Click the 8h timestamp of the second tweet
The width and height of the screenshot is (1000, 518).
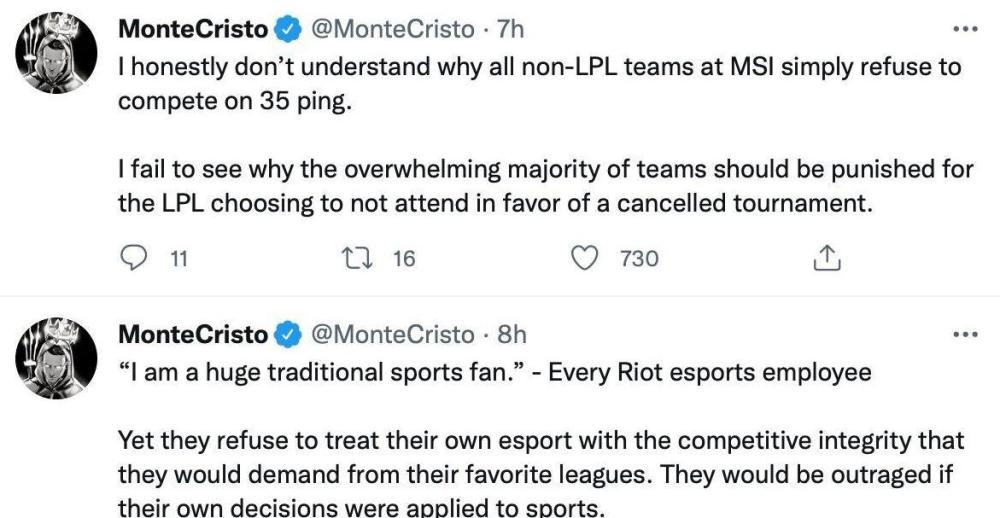point(511,334)
